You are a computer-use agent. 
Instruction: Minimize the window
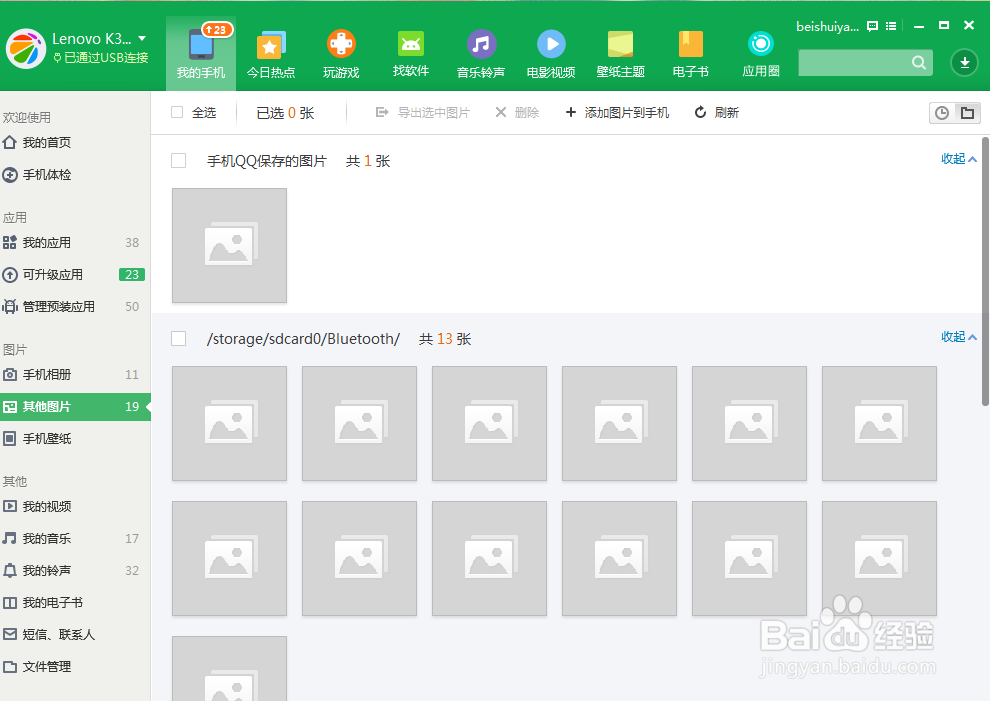tap(919, 27)
